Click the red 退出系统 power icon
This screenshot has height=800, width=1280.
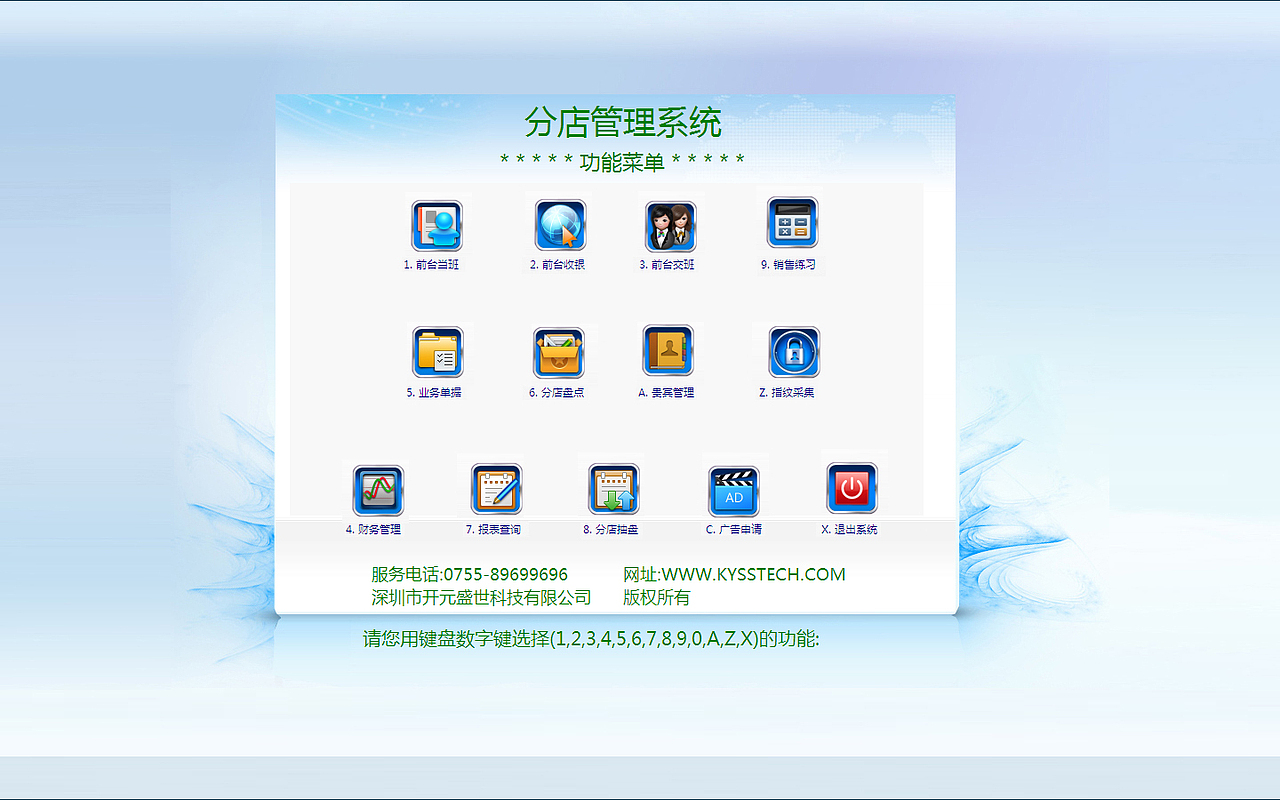pos(852,488)
